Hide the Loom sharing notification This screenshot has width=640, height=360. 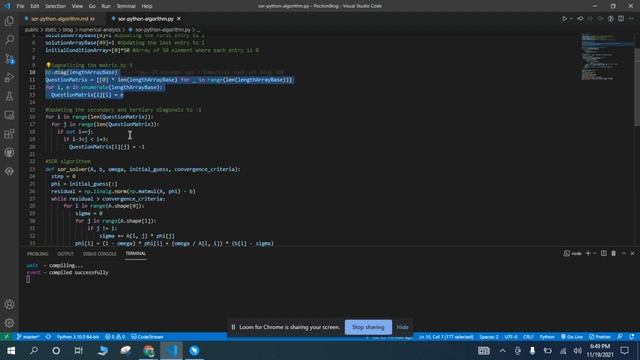pyautogui.click(x=402, y=327)
